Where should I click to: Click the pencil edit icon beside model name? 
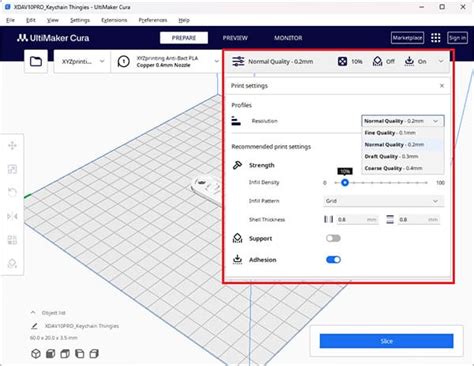(34, 326)
